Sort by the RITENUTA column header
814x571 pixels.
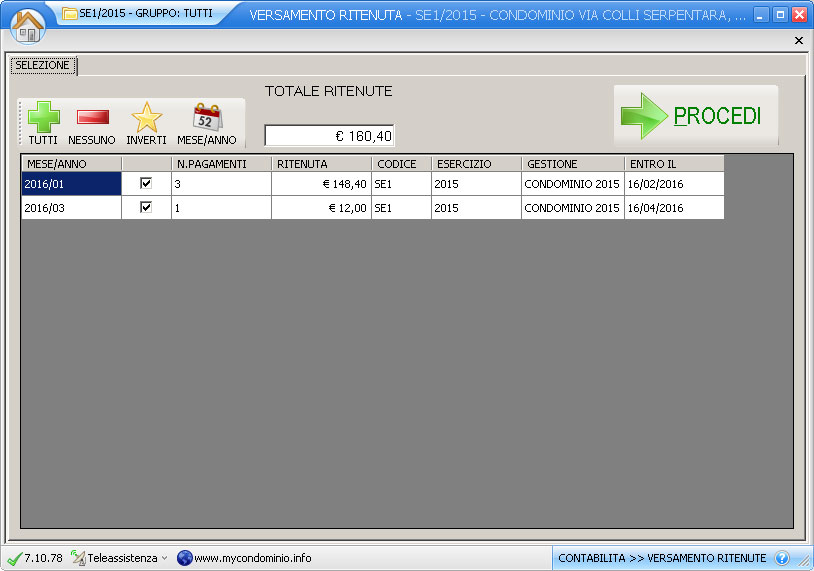click(321, 163)
